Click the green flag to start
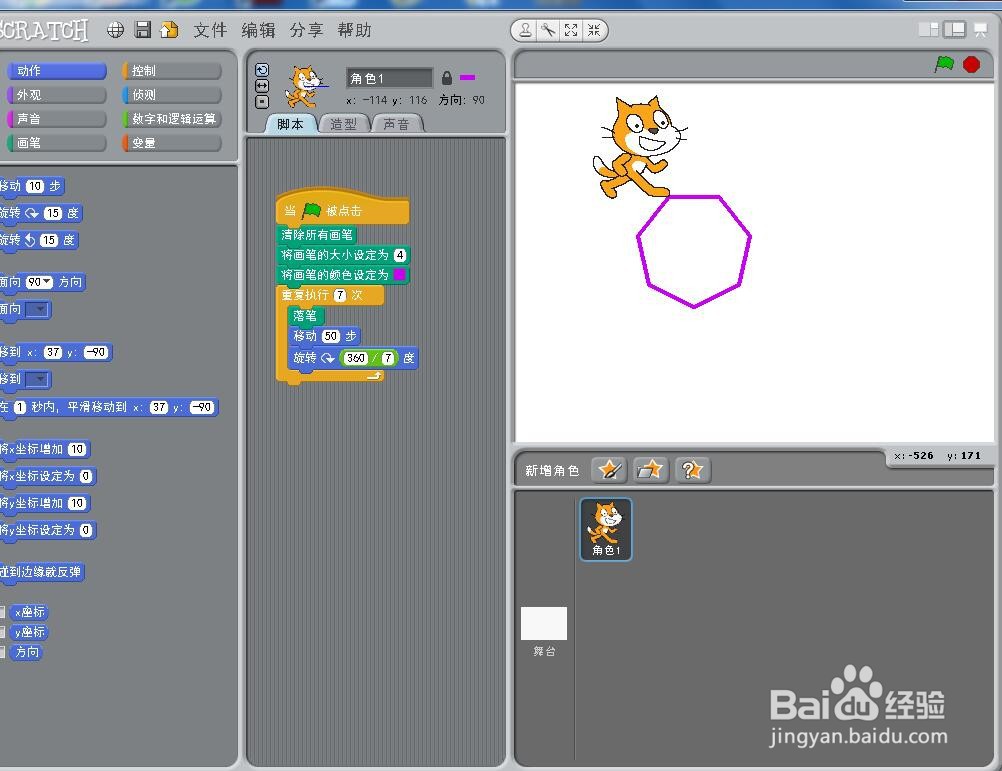 pyautogui.click(x=944, y=64)
